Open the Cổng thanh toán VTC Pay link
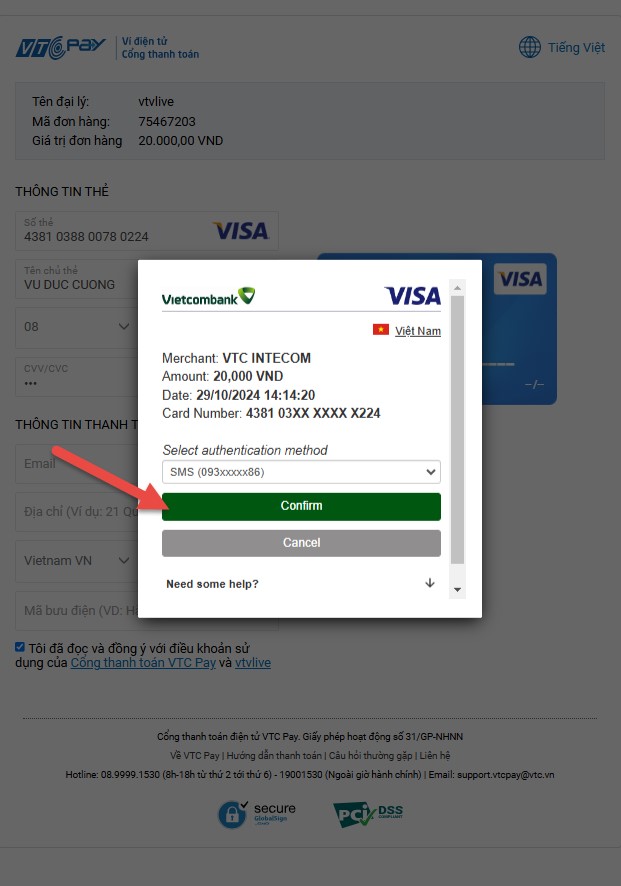 point(143,663)
